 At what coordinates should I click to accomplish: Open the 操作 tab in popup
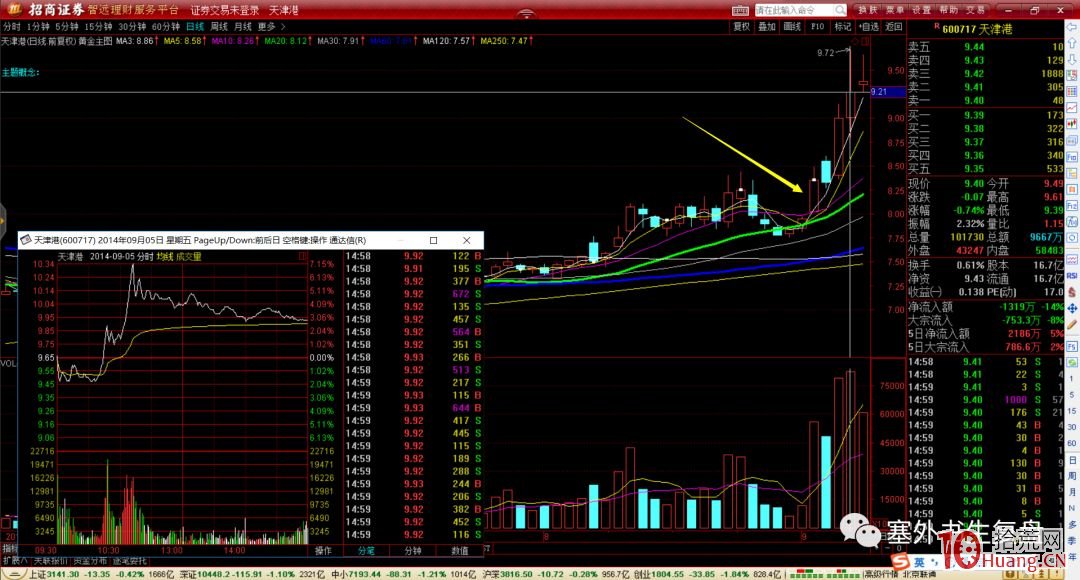point(323,550)
